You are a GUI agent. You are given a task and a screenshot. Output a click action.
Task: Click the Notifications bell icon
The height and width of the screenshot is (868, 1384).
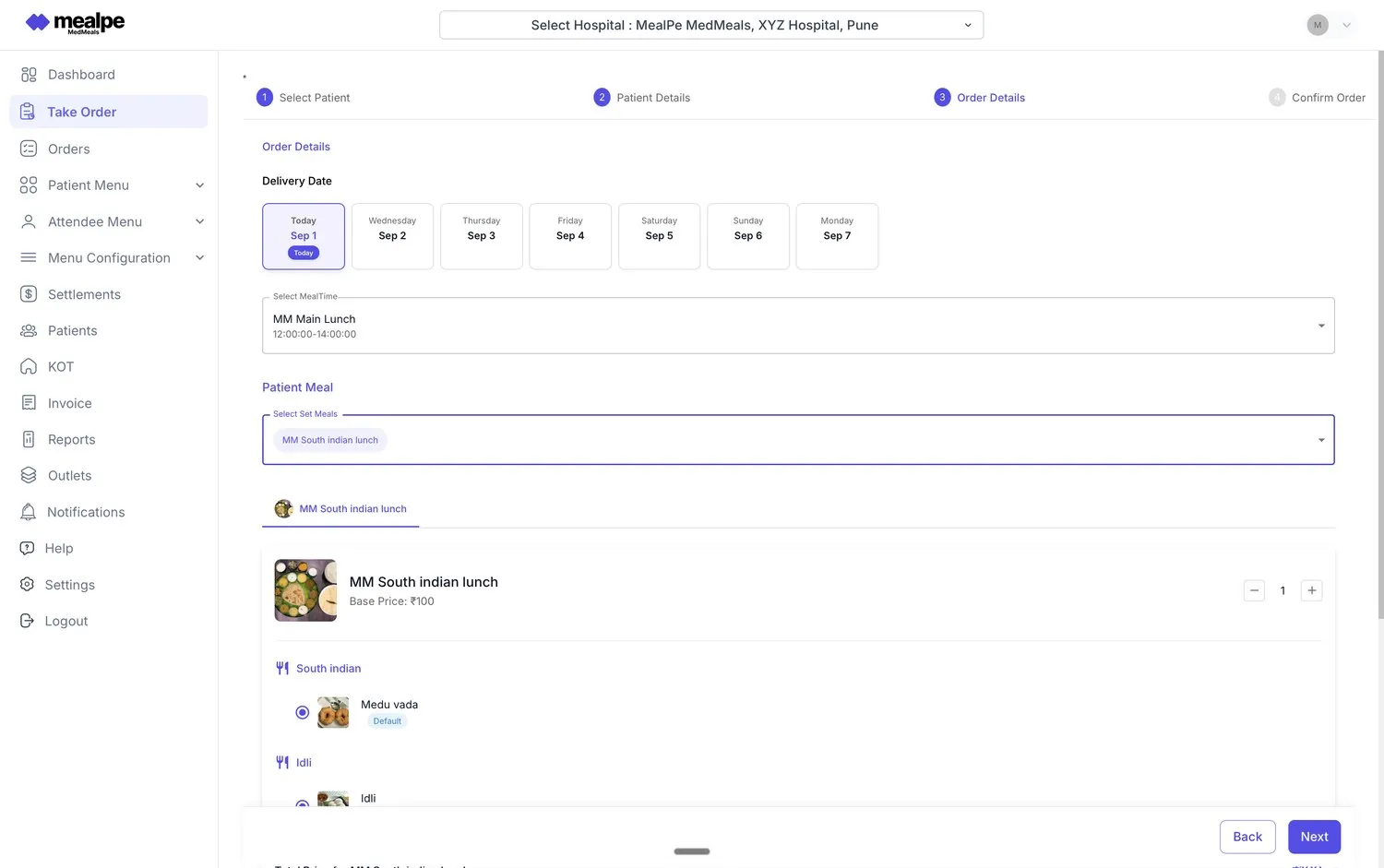pyautogui.click(x=29, y=512)
